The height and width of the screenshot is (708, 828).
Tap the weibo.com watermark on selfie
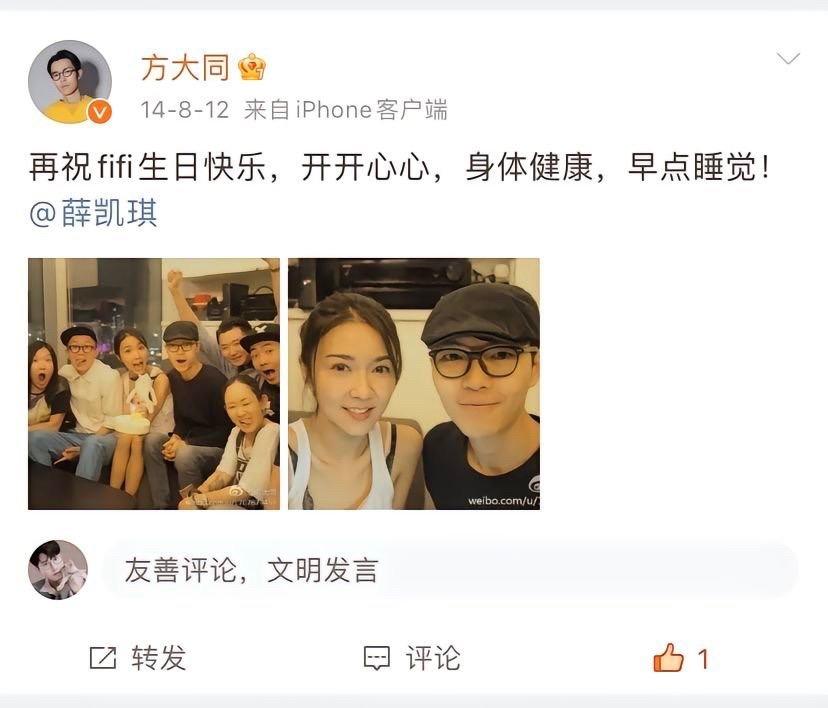[503, 501]
